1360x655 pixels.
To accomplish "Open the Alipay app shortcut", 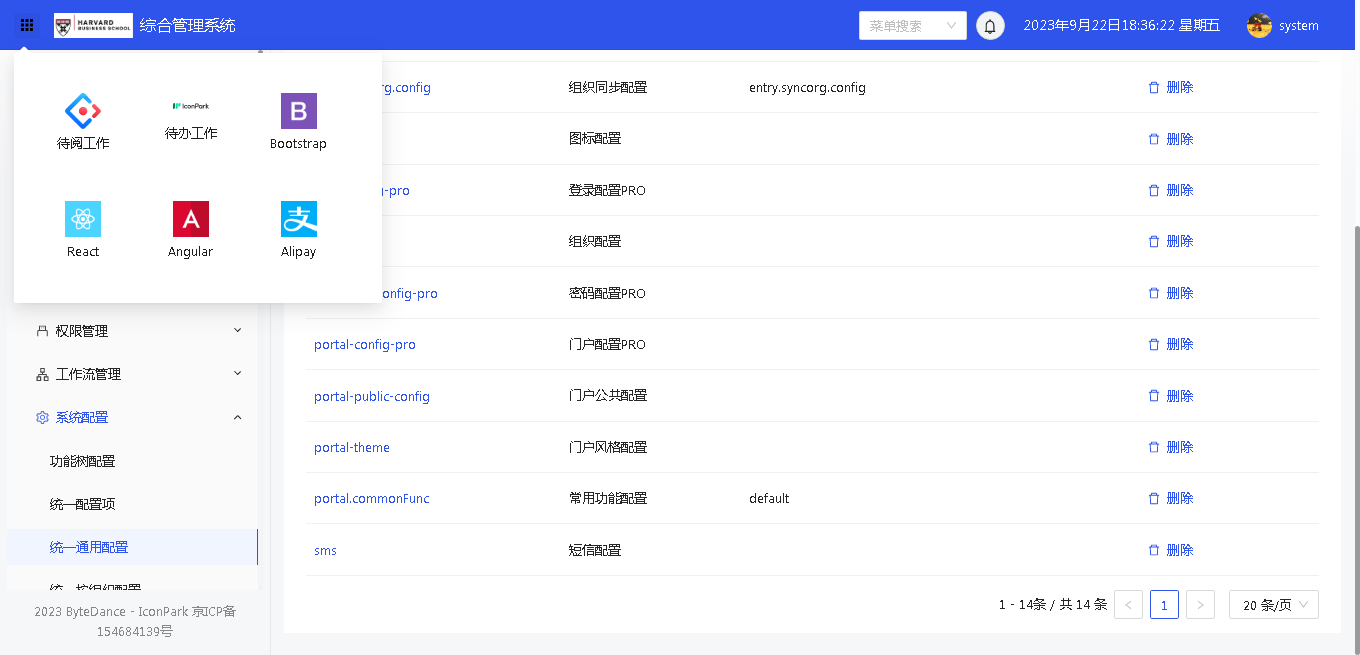I will point(298,219).
